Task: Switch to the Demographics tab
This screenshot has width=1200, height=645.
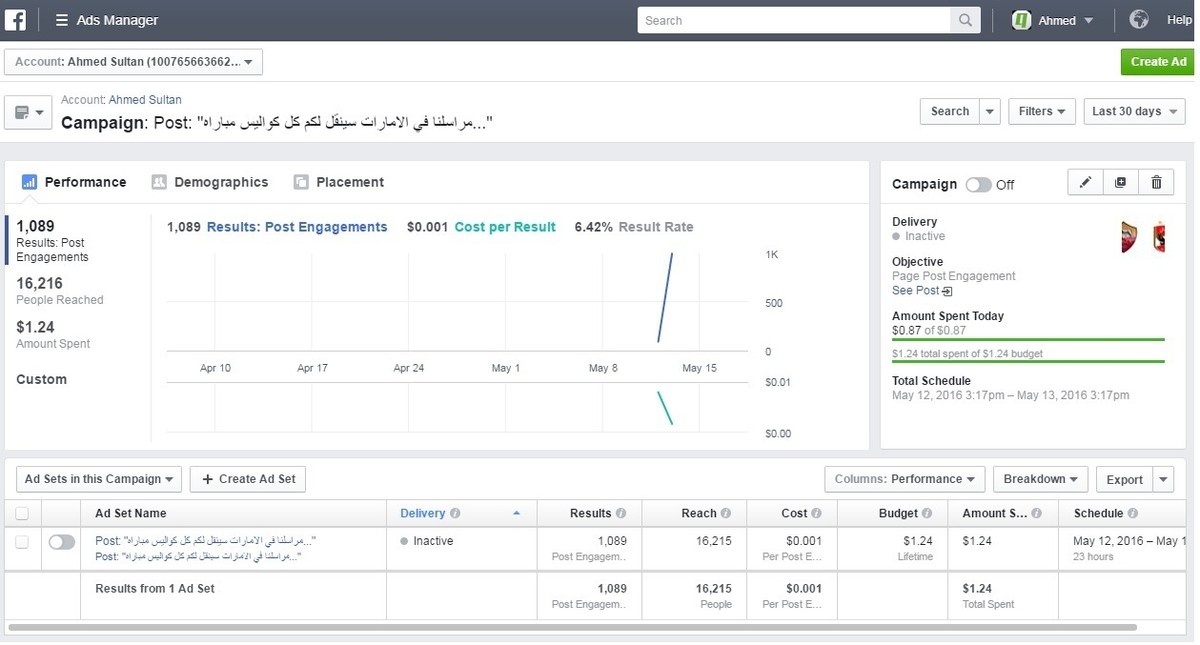Action: [x=210, y=182]
